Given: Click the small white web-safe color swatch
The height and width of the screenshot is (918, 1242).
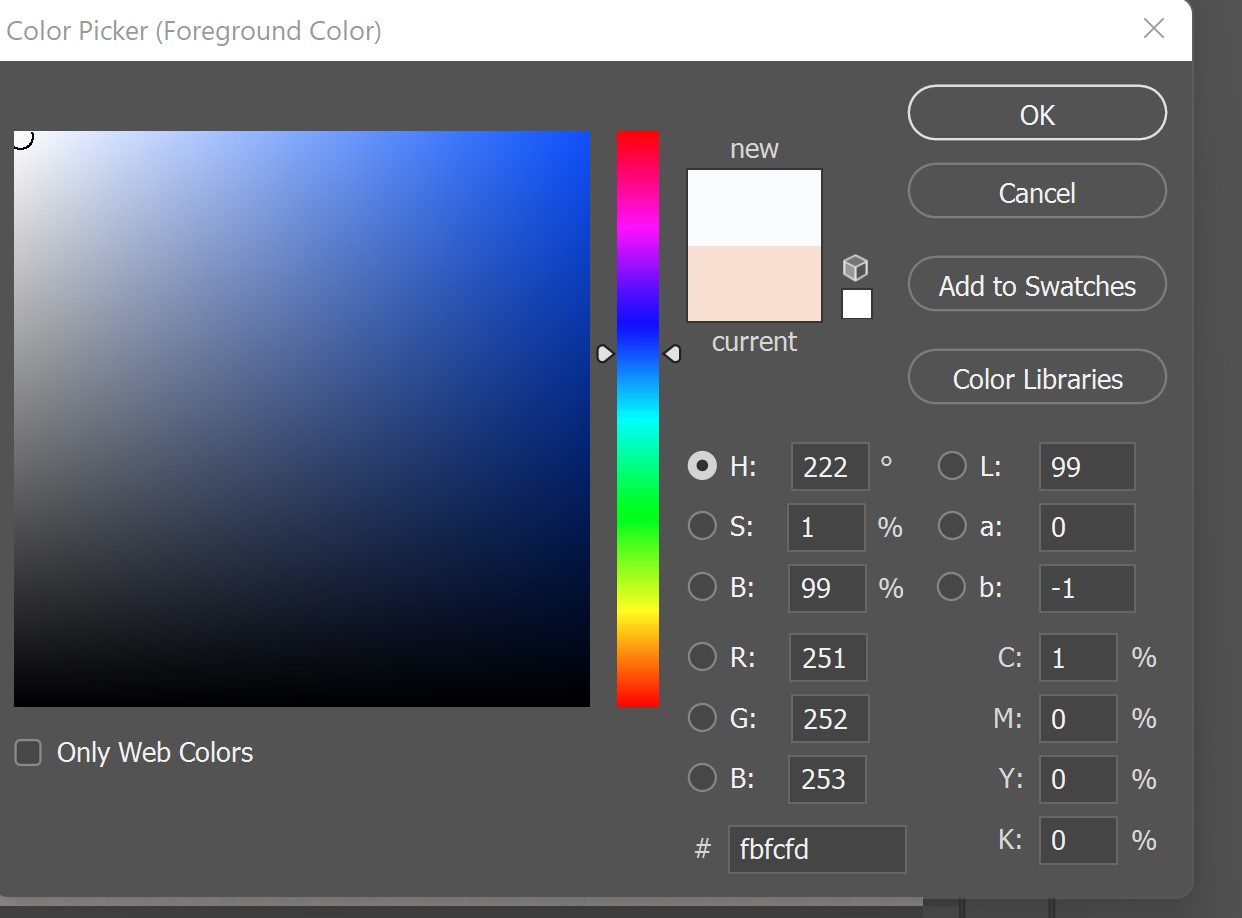Looking at the screenshot, I should pos(857,304).
